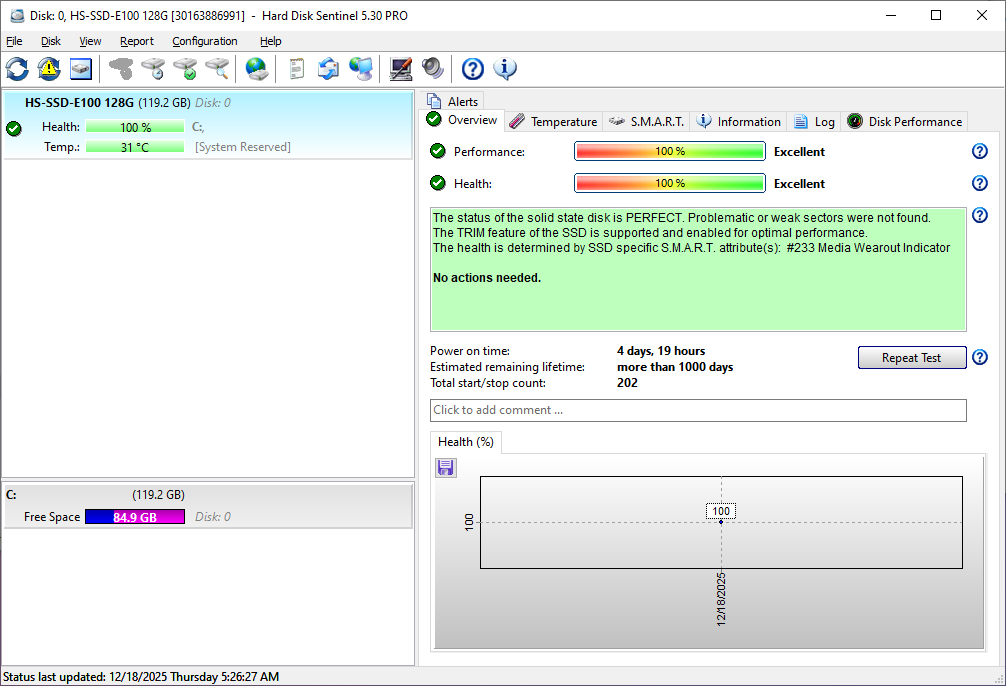Click the help icon next to Performance

click(x=980, y=151)
